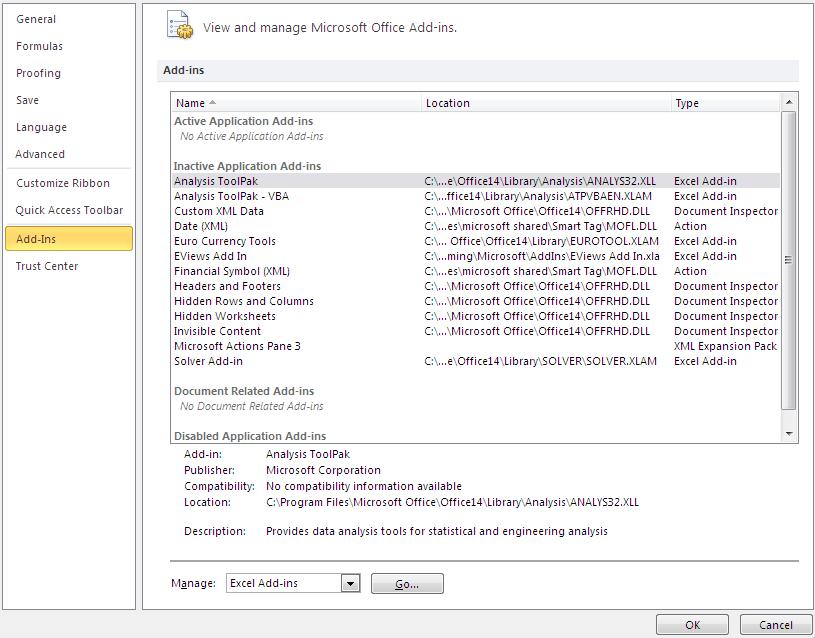This screenshot has width=815, height=638.
Task: Click the EUROTOOL.XLAM location path
Action: 542,241
